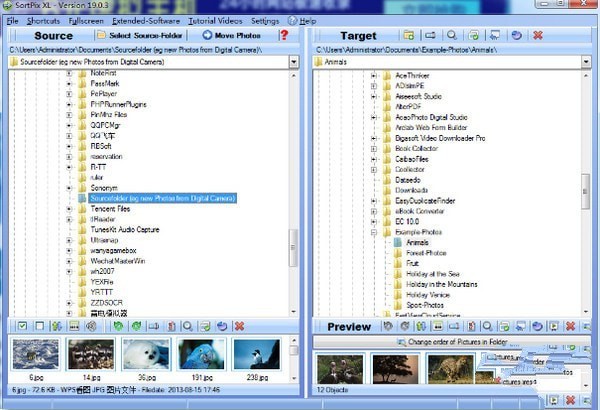The width and height of the screenshot is (600, 410).
Task: Click the Move Photos button
Action: [232, 35]
